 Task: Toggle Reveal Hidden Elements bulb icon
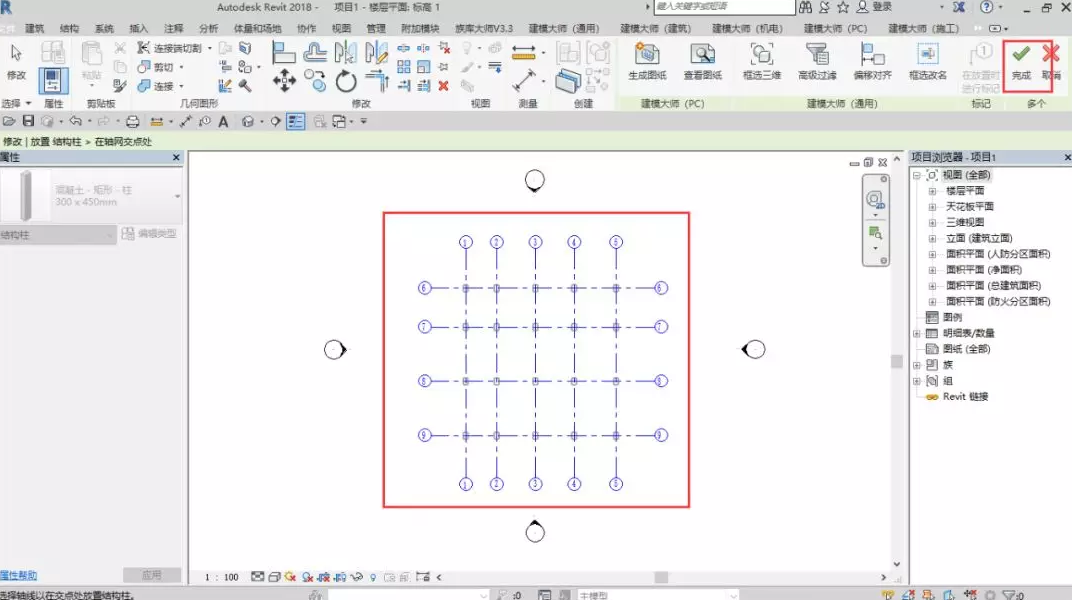[x=373, y=577]
